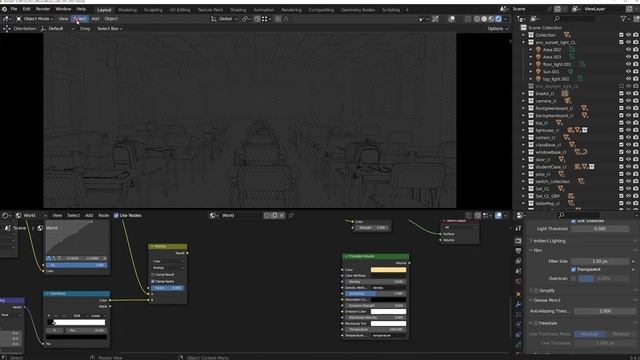Select Relative line thickness mode
640x360 pixels.
coord(620,334)
